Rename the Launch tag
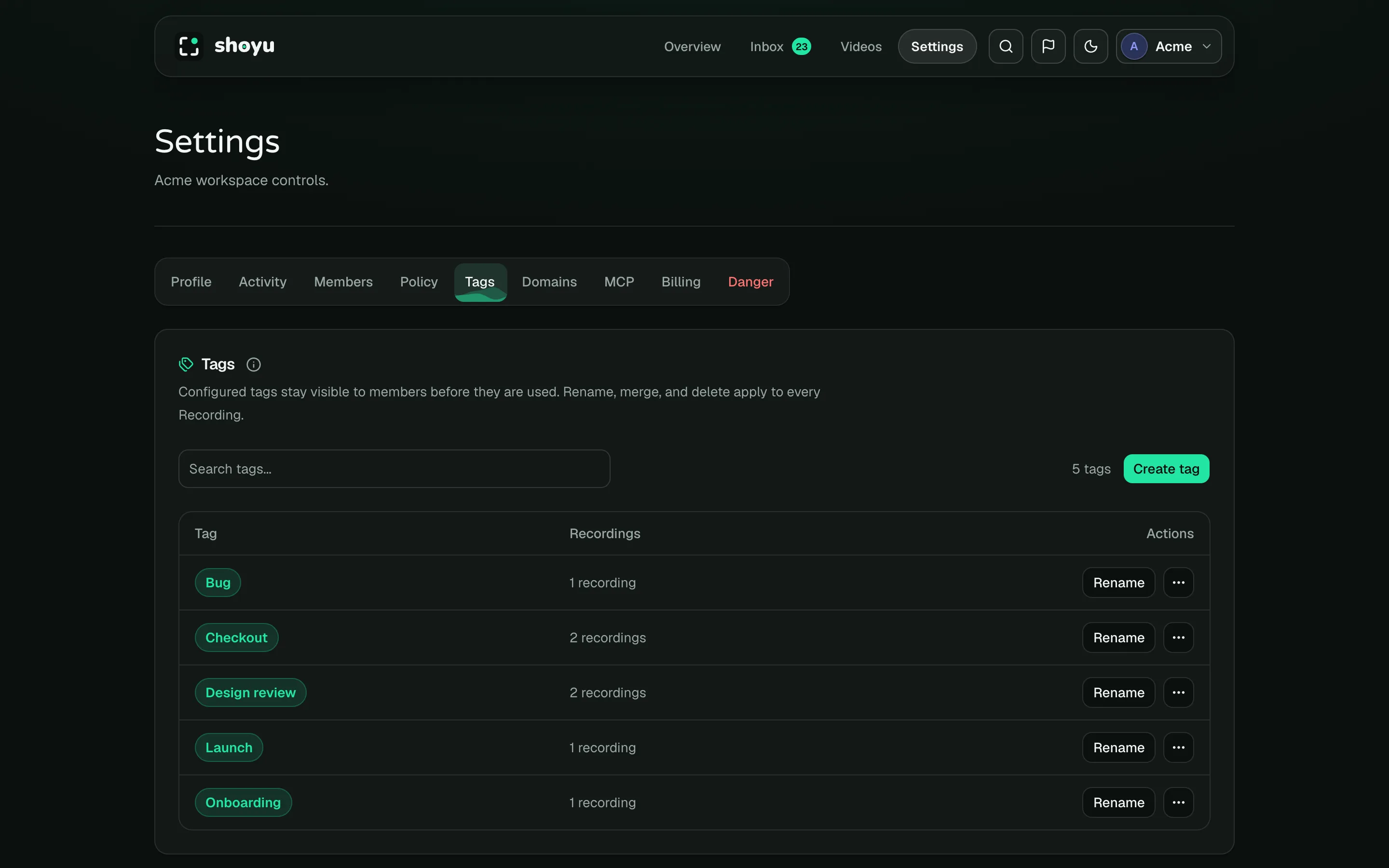1389x868 pixels. click(x=1118, y=747)
